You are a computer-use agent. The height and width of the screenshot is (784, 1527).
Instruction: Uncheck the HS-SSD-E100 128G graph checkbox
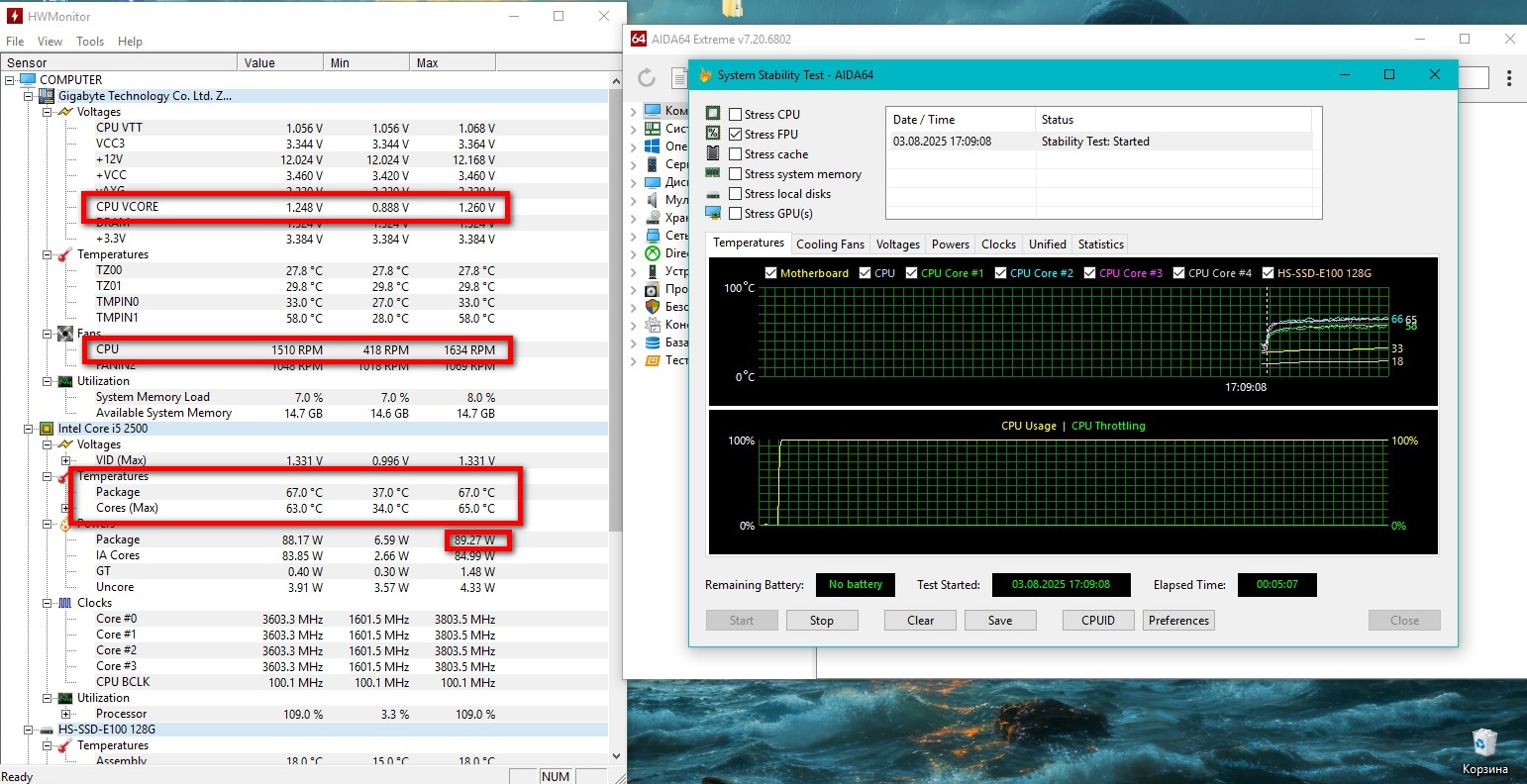tap(1269, 273)
